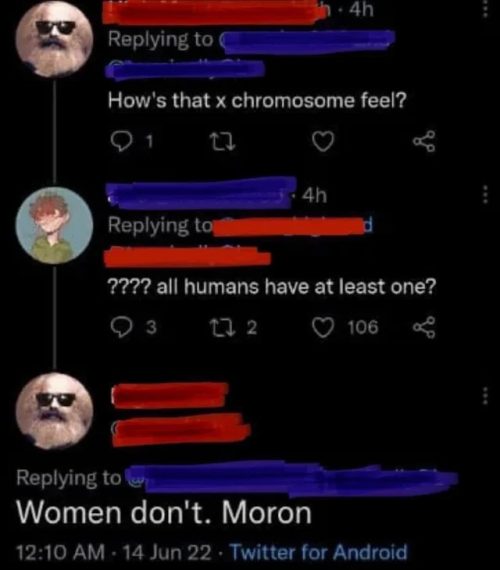Screen dimensions: 500x570
Task: Share the 'all humans have' tweet
Action: click(x=424, y=327)
